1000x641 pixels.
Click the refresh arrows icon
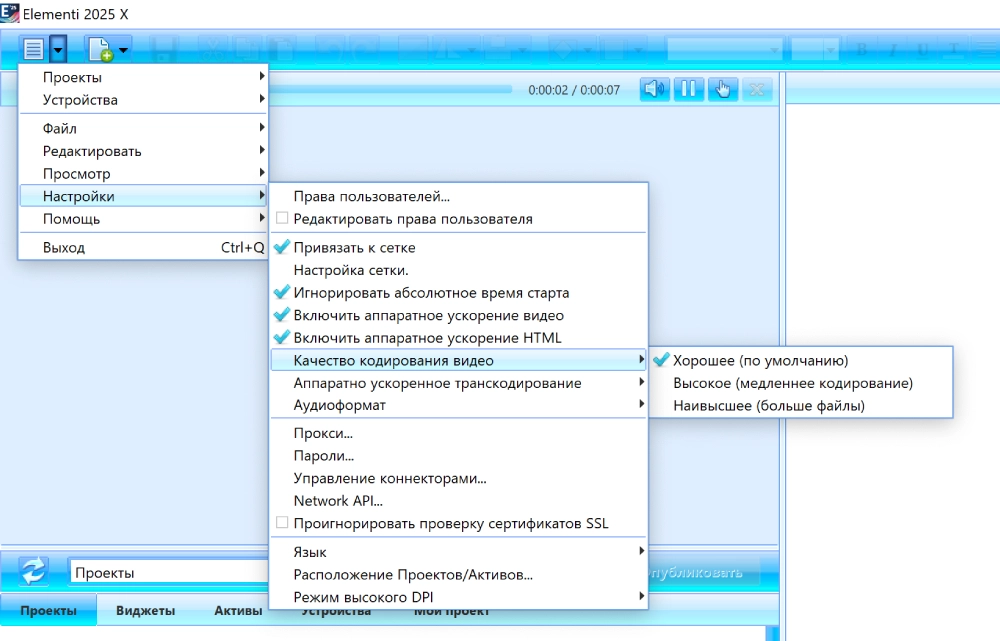34,572
